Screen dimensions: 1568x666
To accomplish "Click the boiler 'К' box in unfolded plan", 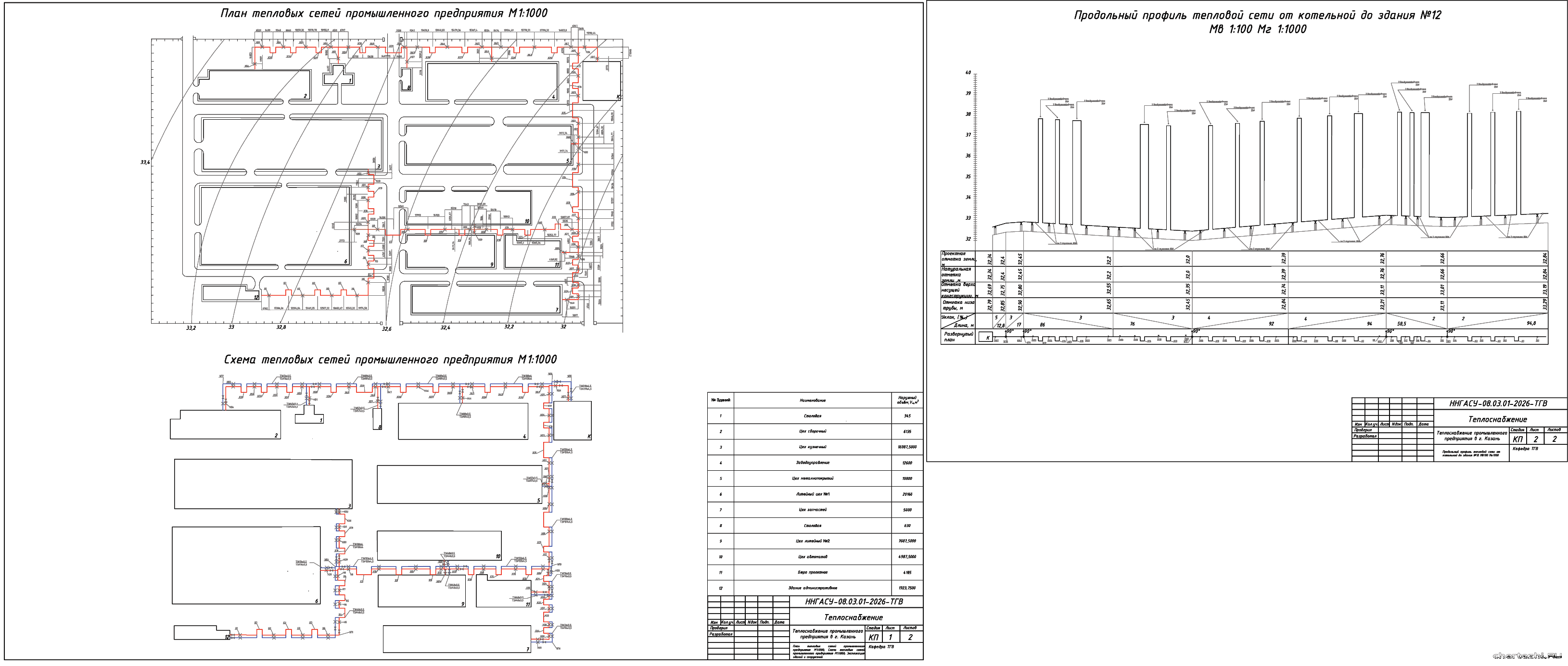I will [x=987, y=338].
